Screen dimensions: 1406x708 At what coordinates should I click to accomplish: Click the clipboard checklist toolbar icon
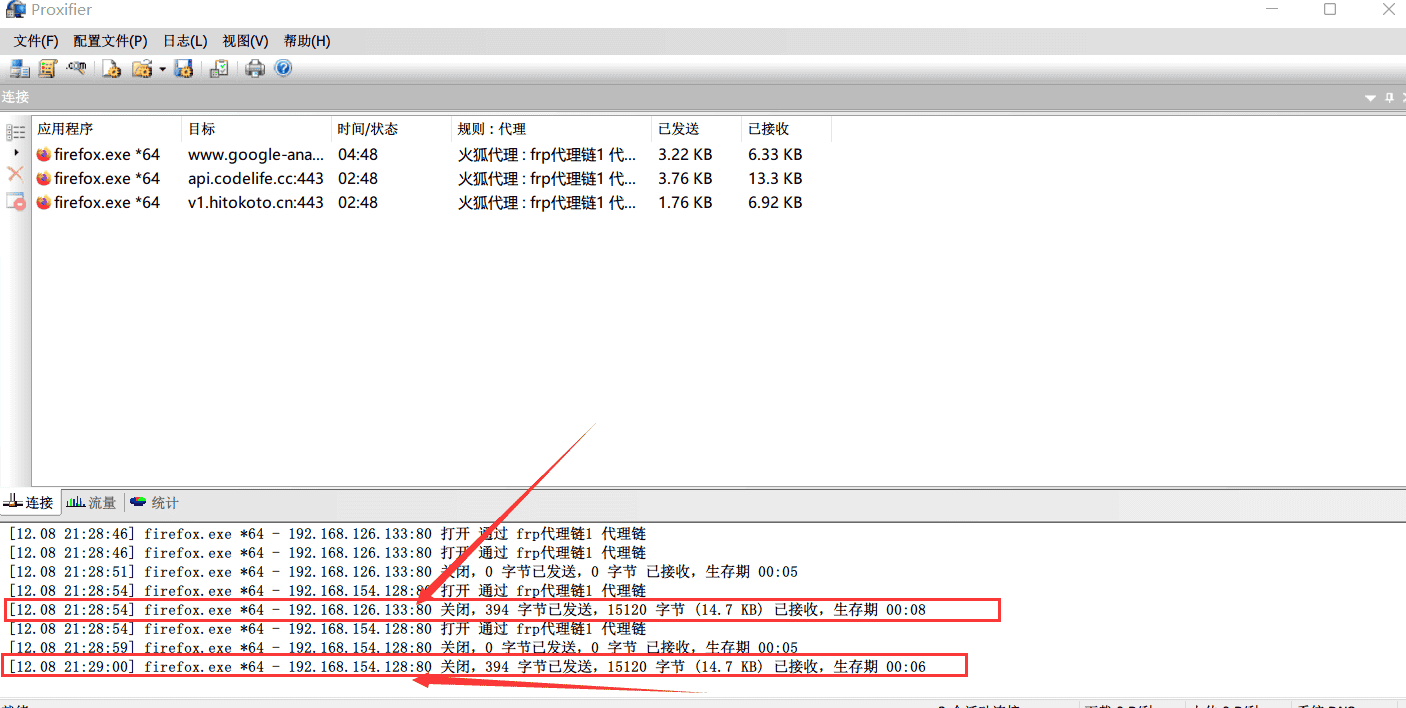tap(219, 69)
